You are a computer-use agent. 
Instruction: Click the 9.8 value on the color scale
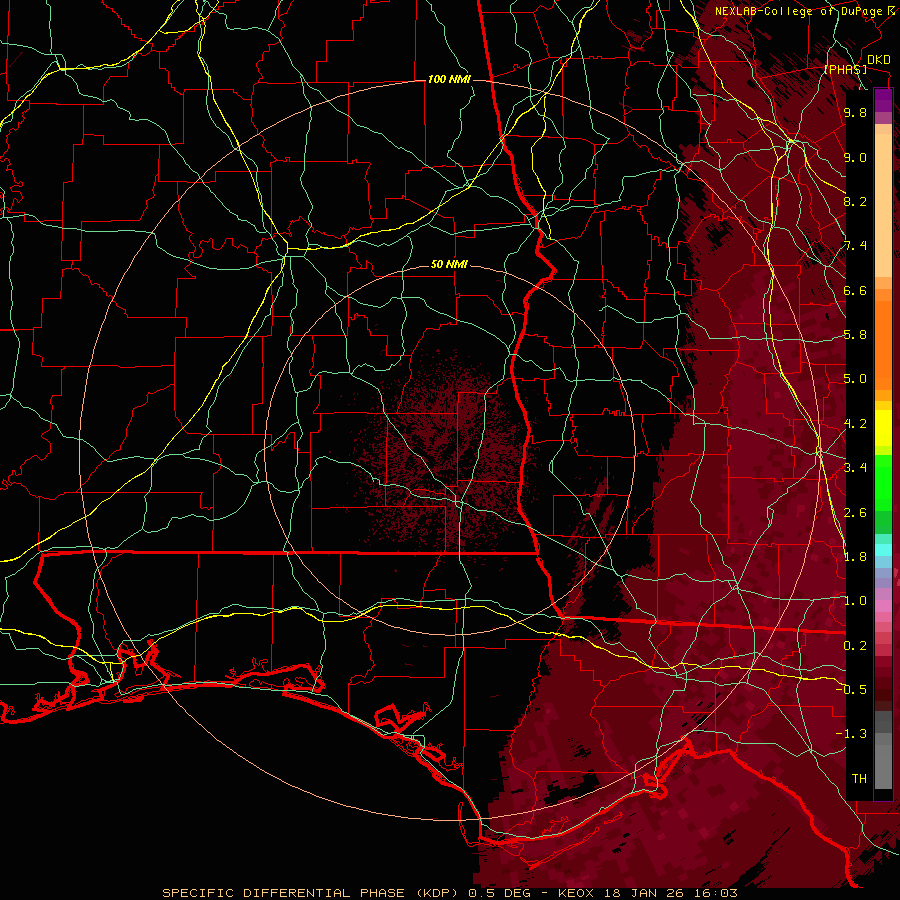[x=855, y=112]
